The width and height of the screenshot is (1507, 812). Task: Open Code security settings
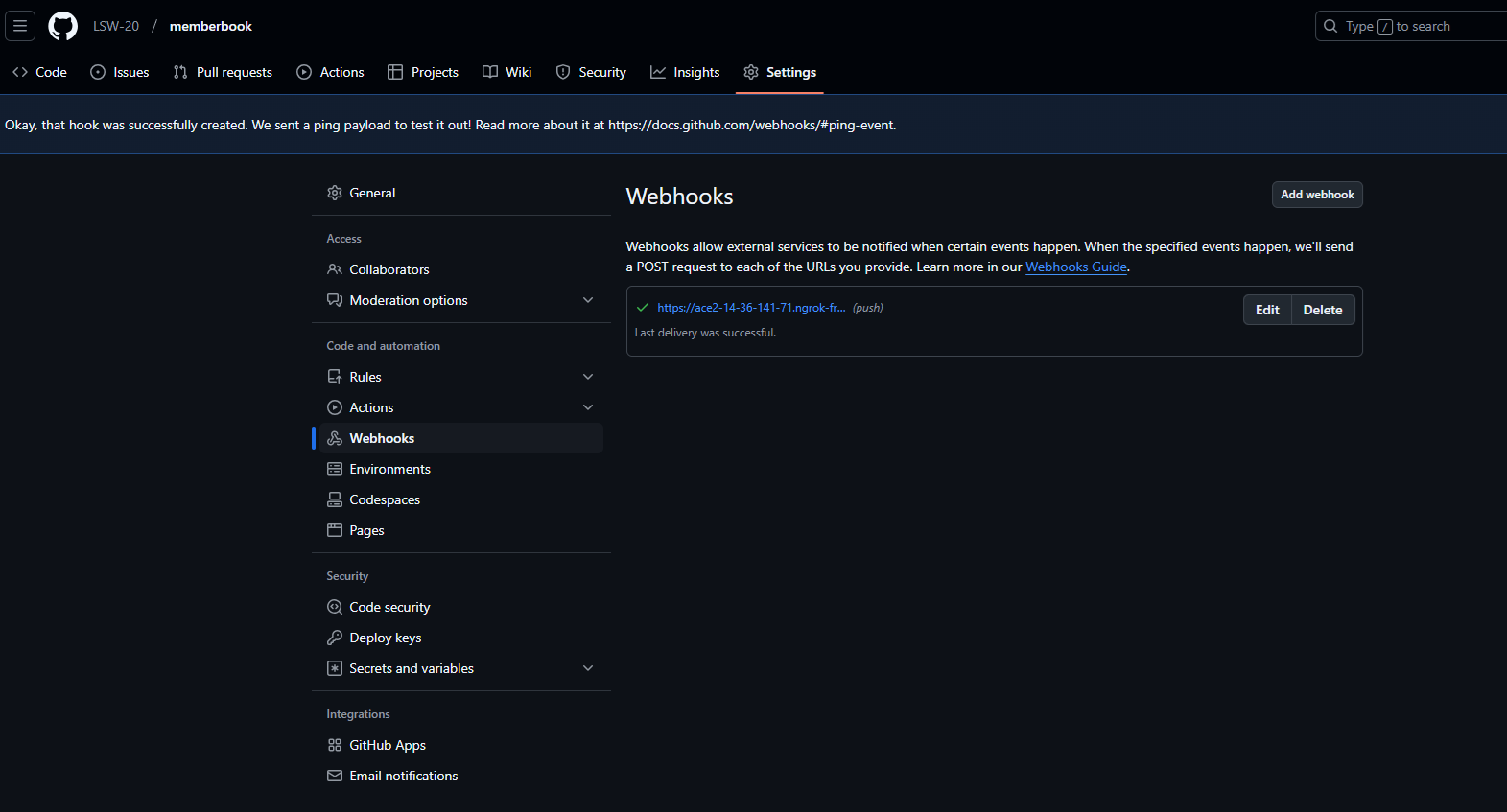click(461, 607)
